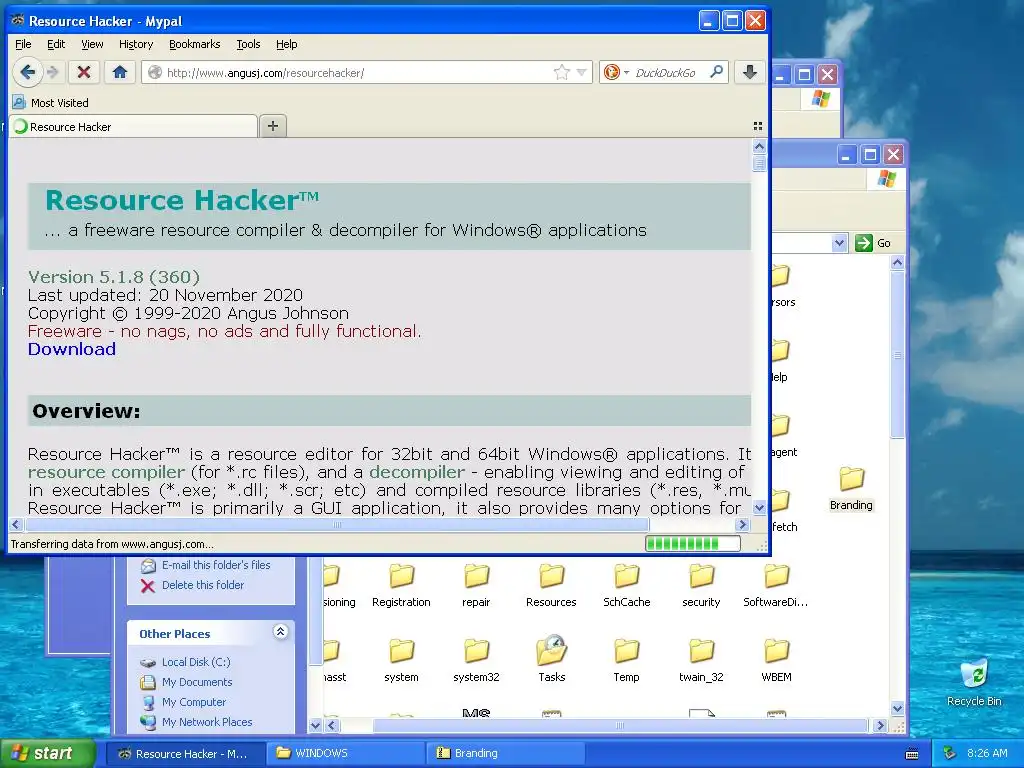Image resolution: width=1024 pixels, height=768 pixels.
Task: Select the Resource Hacker tab
Action: [x=133, y=126]
